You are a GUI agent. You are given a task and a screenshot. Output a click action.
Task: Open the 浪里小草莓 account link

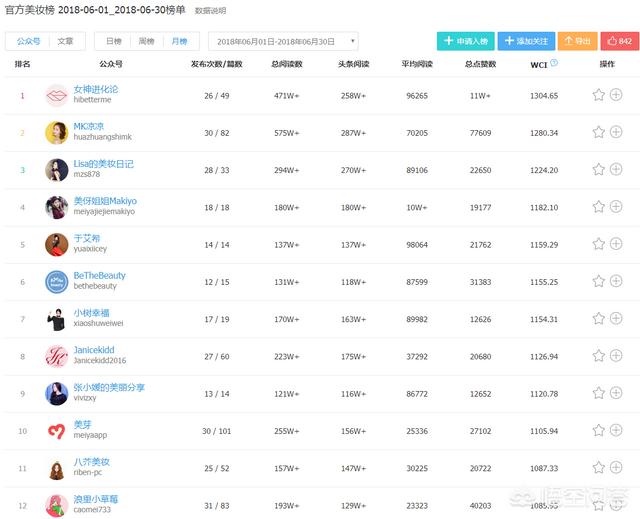pos(96,499)
